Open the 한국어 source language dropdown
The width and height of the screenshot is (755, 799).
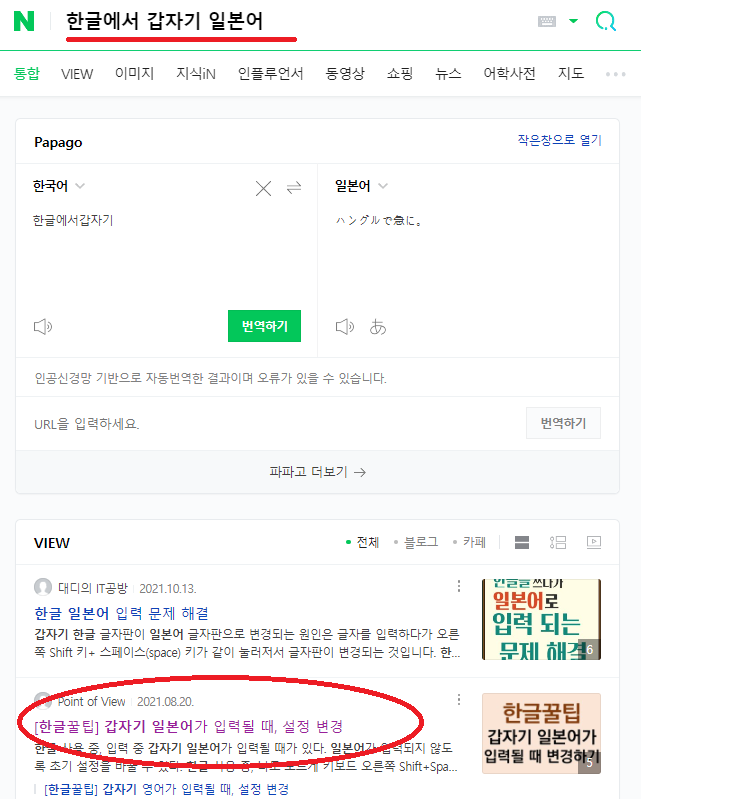[59, 186]
